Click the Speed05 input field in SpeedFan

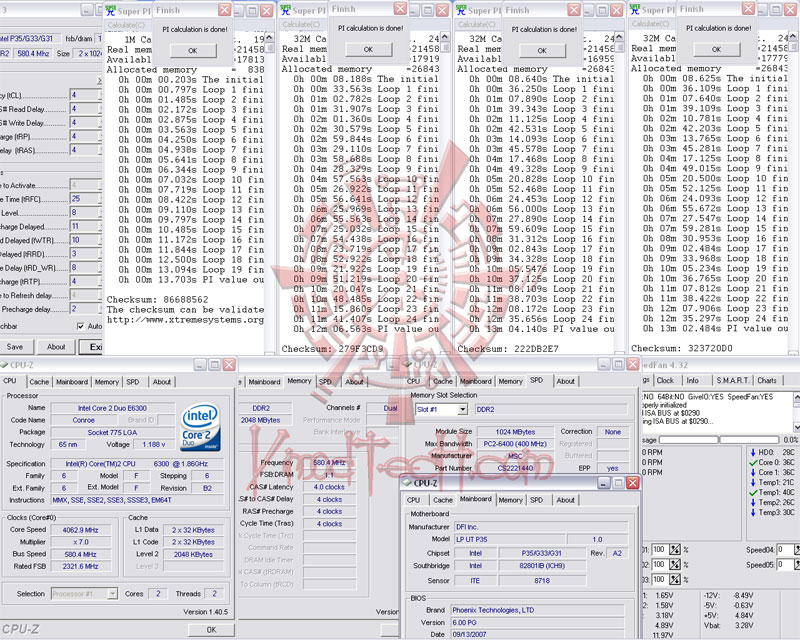point(784,564)
